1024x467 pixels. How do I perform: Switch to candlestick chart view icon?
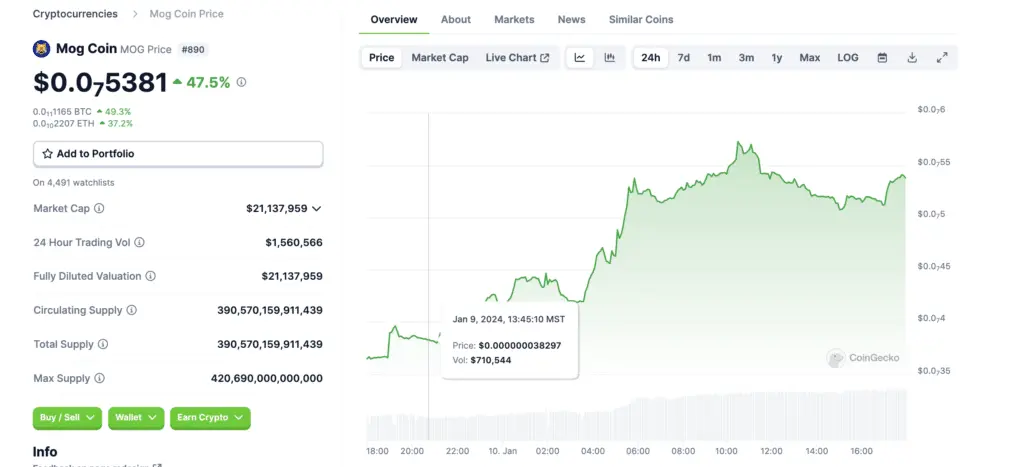[610, 57]
